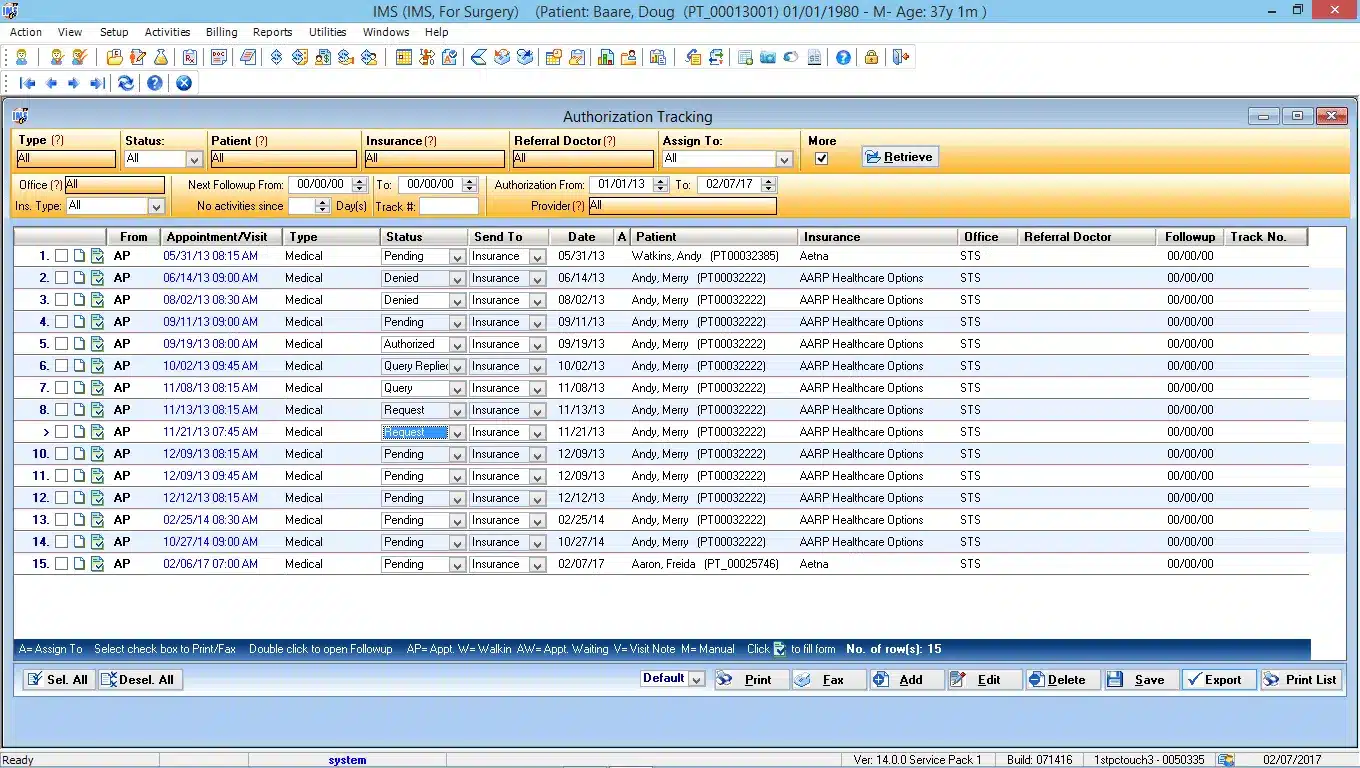
Task: Open the Assign To dropdown
Action: click(784, 159)
